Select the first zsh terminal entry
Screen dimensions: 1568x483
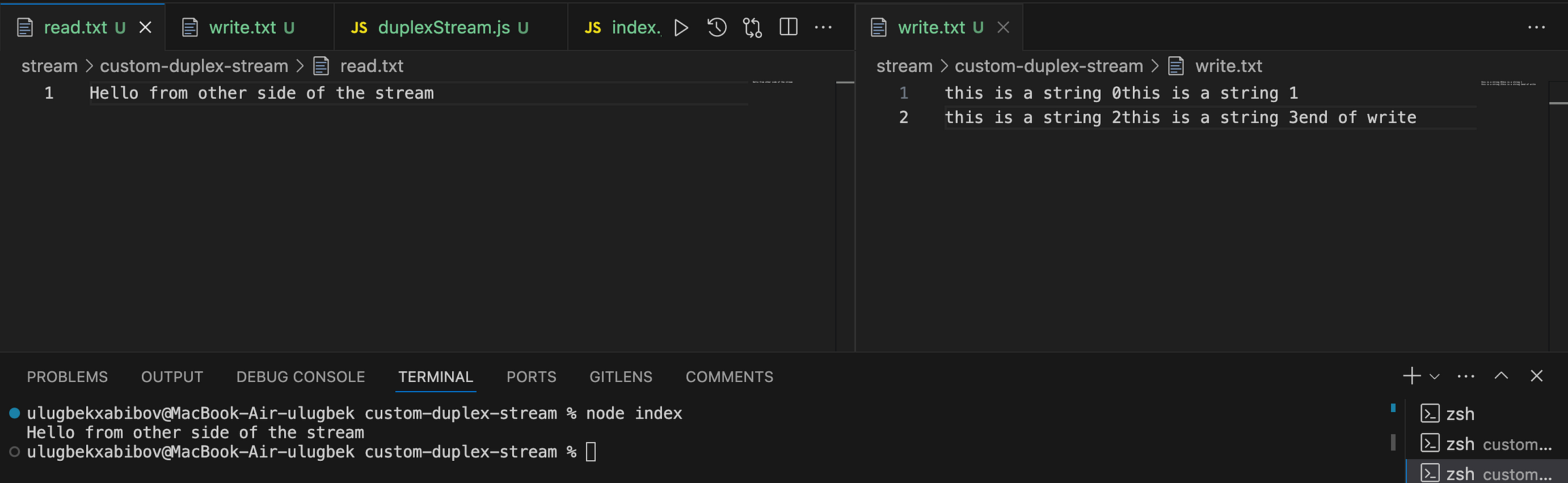point(1485,414)
